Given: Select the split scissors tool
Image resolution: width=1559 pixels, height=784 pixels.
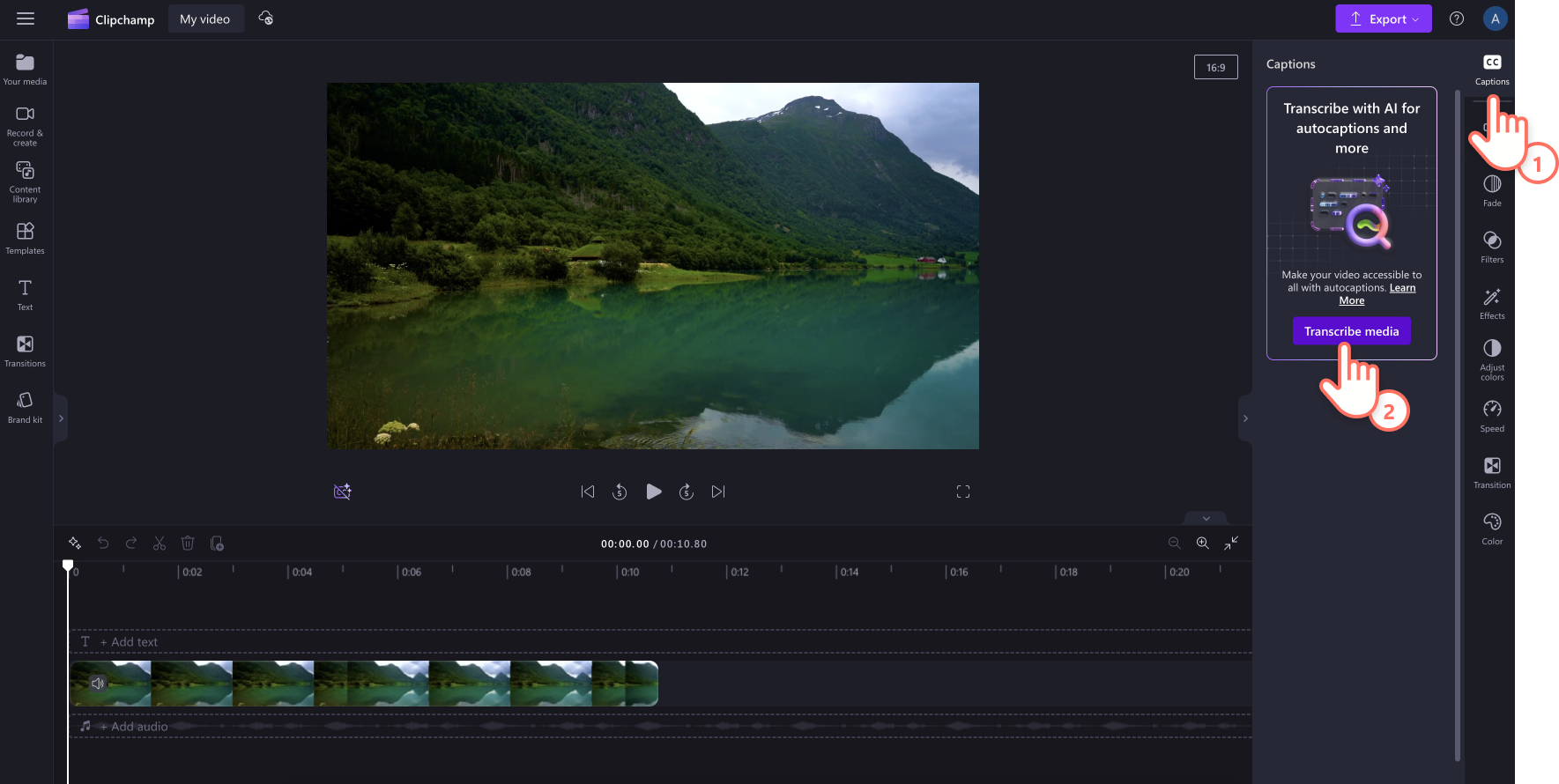Looking at the screenshot, I should tap(160, 543).
